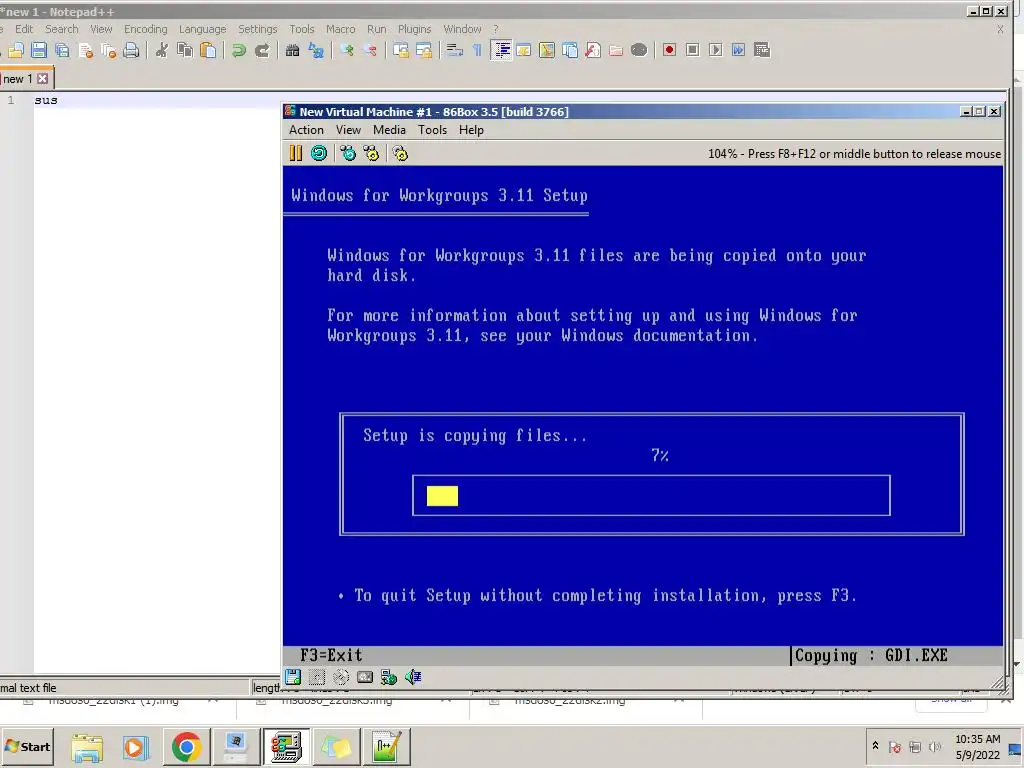This screenshot has width=1024, height=768.
Task: Click the Save All icon in Notepad++
Action: (62, 50)
